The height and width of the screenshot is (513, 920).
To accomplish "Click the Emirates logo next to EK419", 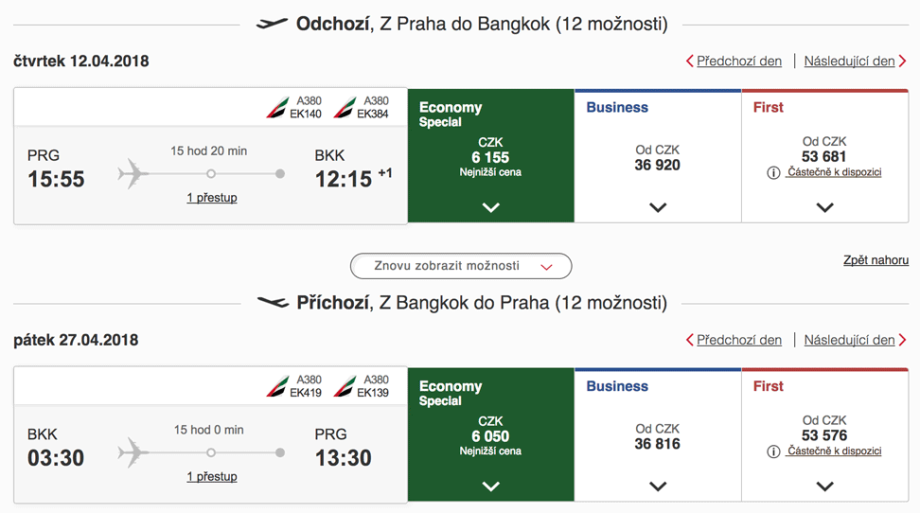I will point(277,386).
